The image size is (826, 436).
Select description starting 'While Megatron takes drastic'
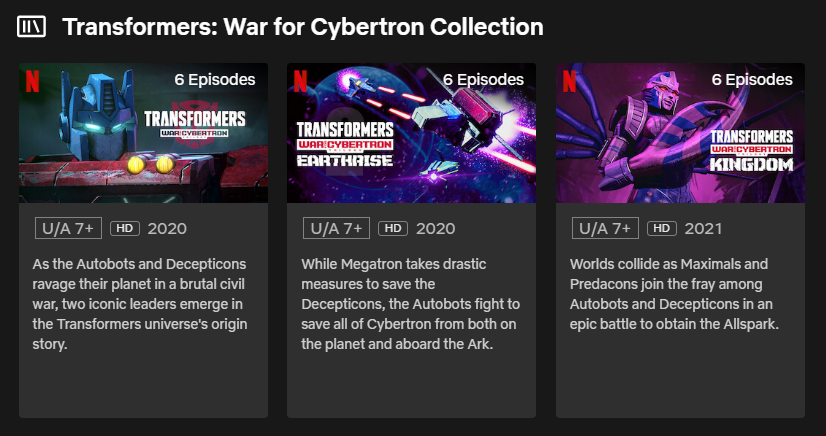click(409, 304)
